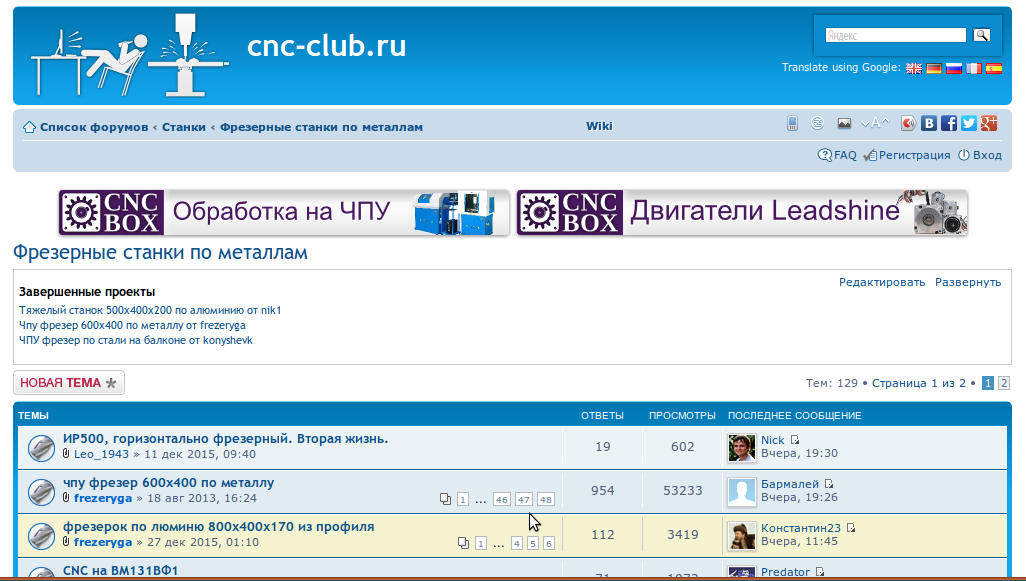The image size is (1026, 581).
Task: Click the down-arrow that decreases font size
Action: [x=866, y=123]
